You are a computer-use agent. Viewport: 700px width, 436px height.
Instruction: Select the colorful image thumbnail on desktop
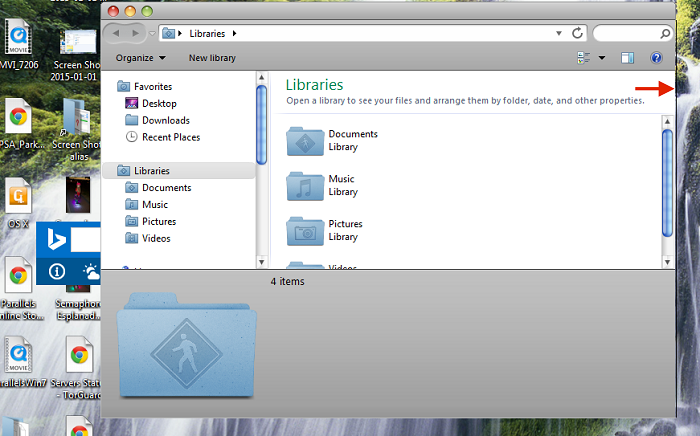coord(78,195)
